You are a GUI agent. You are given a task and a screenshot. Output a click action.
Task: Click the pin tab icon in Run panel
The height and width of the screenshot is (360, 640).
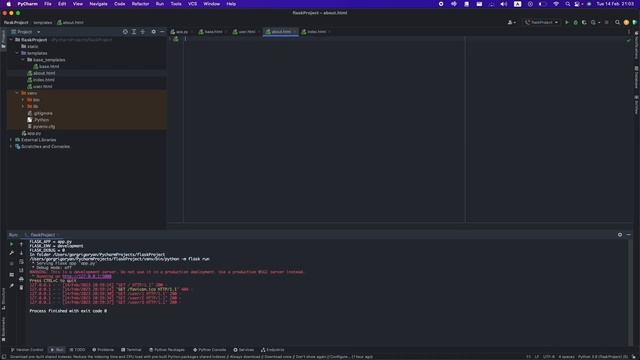pos(11,286)
